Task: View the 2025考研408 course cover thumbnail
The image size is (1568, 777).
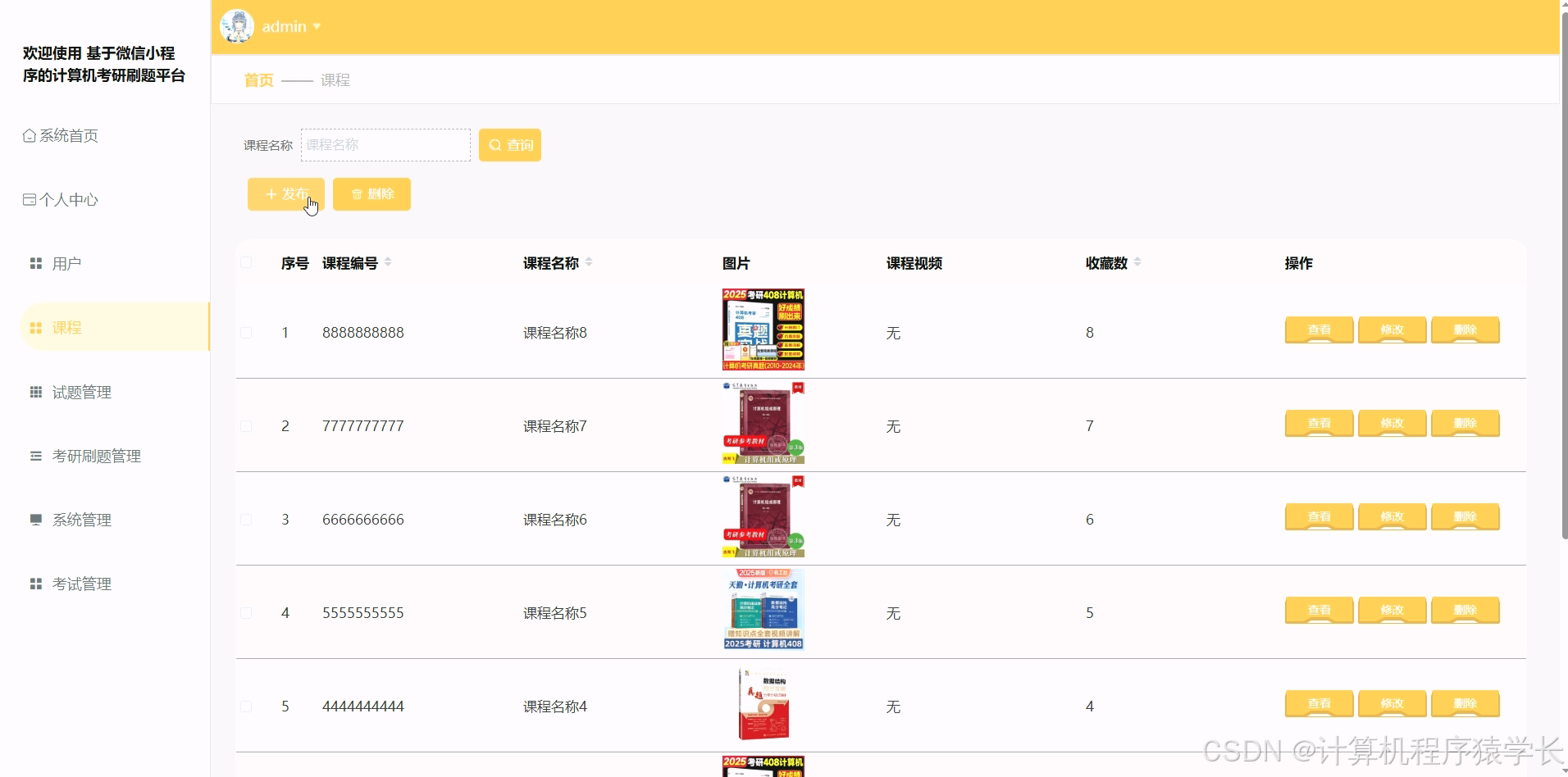Action: 762,329
